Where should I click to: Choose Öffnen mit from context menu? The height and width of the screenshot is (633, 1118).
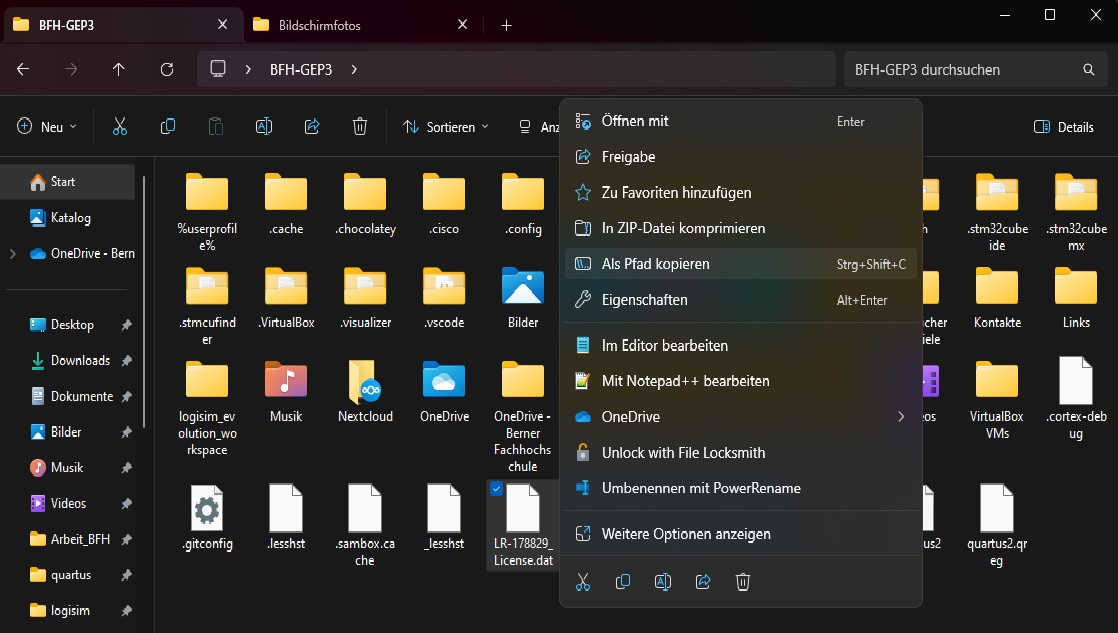[x=740, y=121]
